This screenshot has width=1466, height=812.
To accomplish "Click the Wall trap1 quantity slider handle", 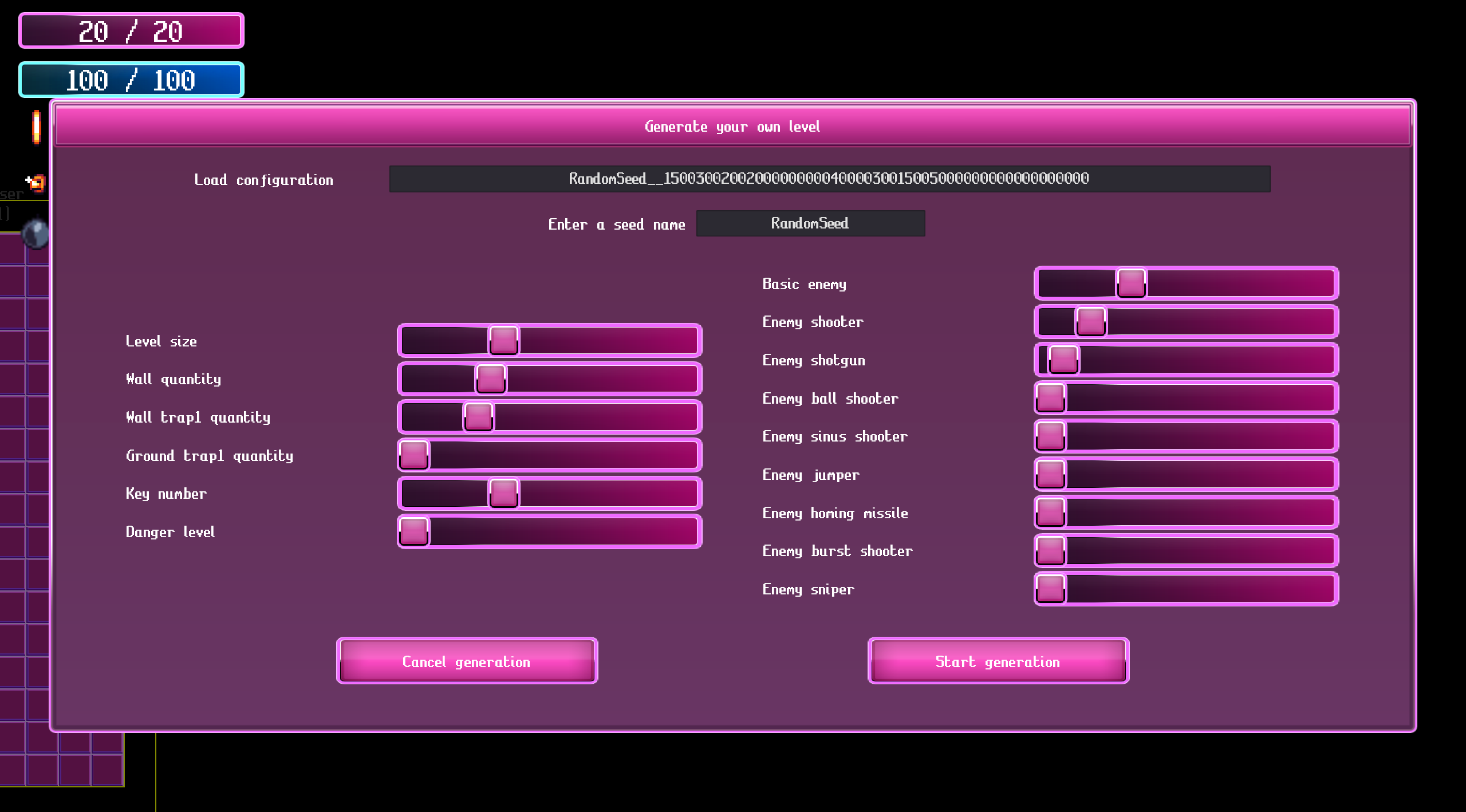I will pyautogui.click(x=478, y=416).
